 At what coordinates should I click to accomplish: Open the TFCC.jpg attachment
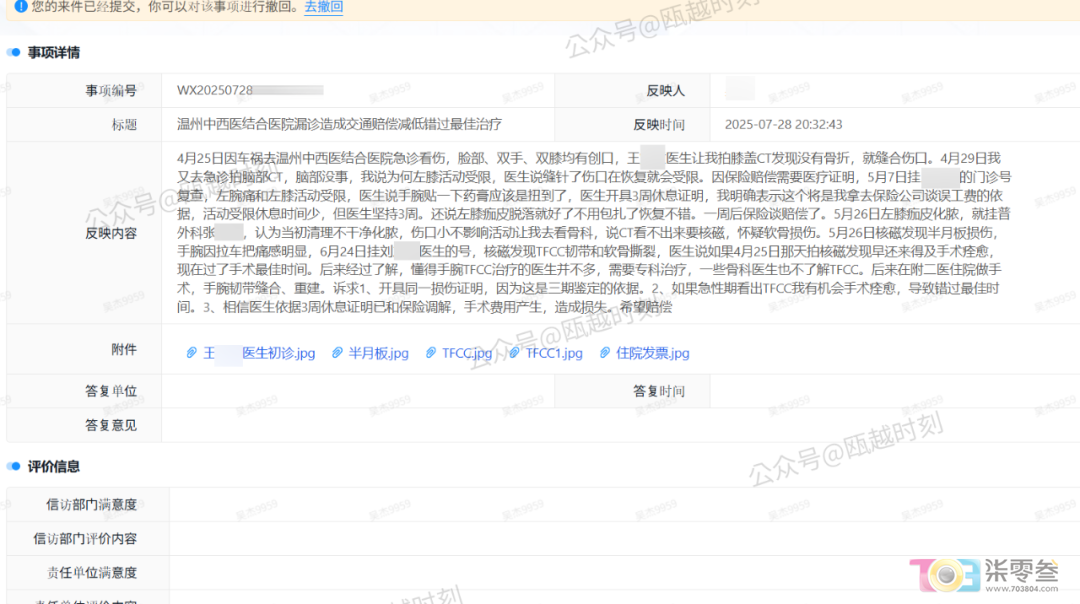click(467, 353)
